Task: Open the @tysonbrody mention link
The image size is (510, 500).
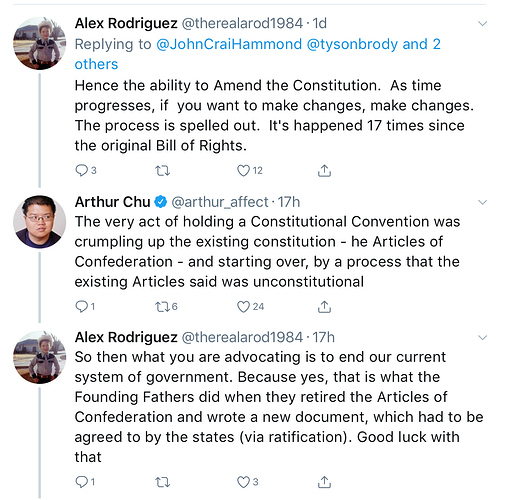Action: click(352, 44)
